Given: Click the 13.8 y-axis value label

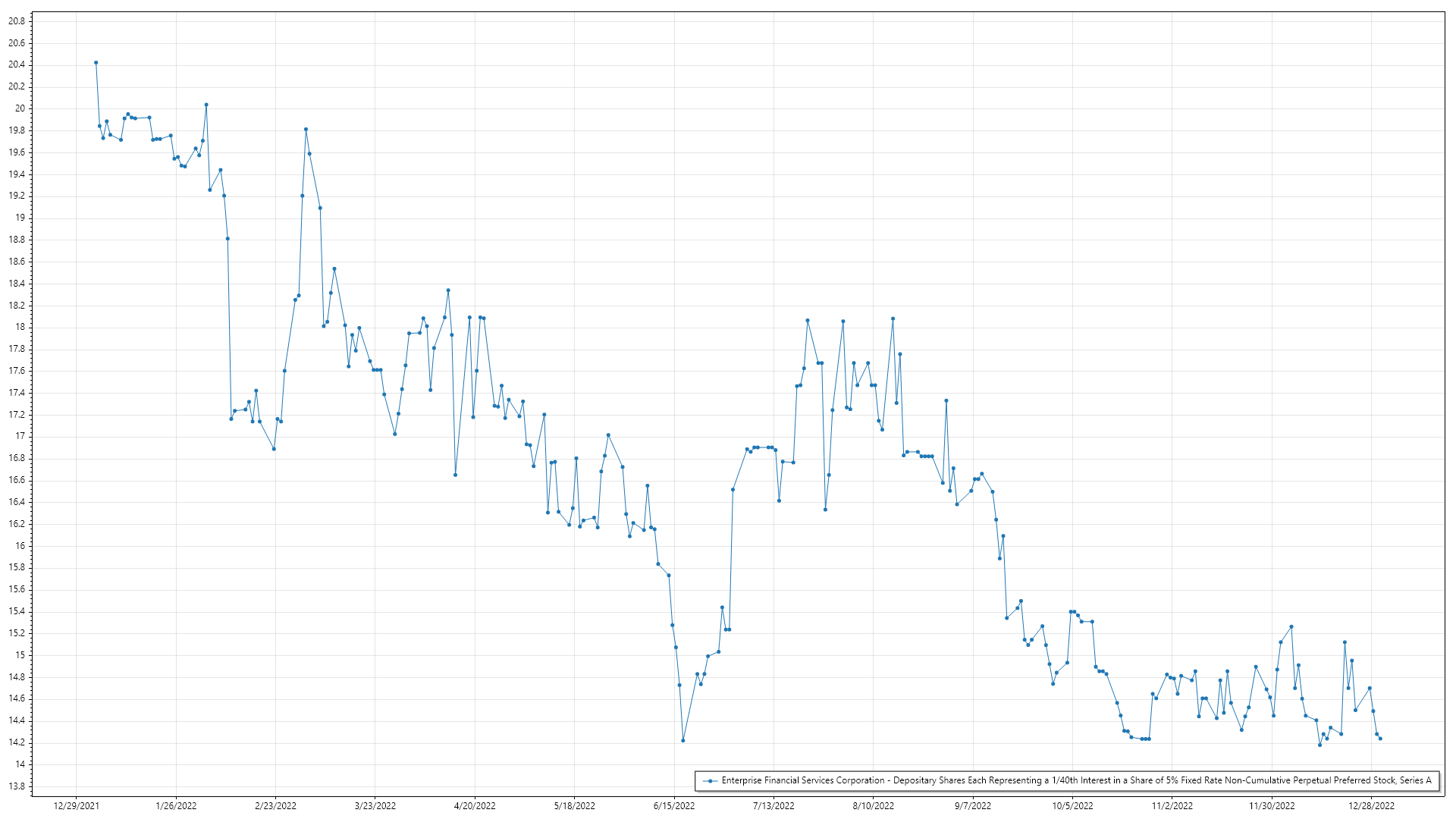Looking at the screenshot, I should pyautogui.click(x=17, y=786).
